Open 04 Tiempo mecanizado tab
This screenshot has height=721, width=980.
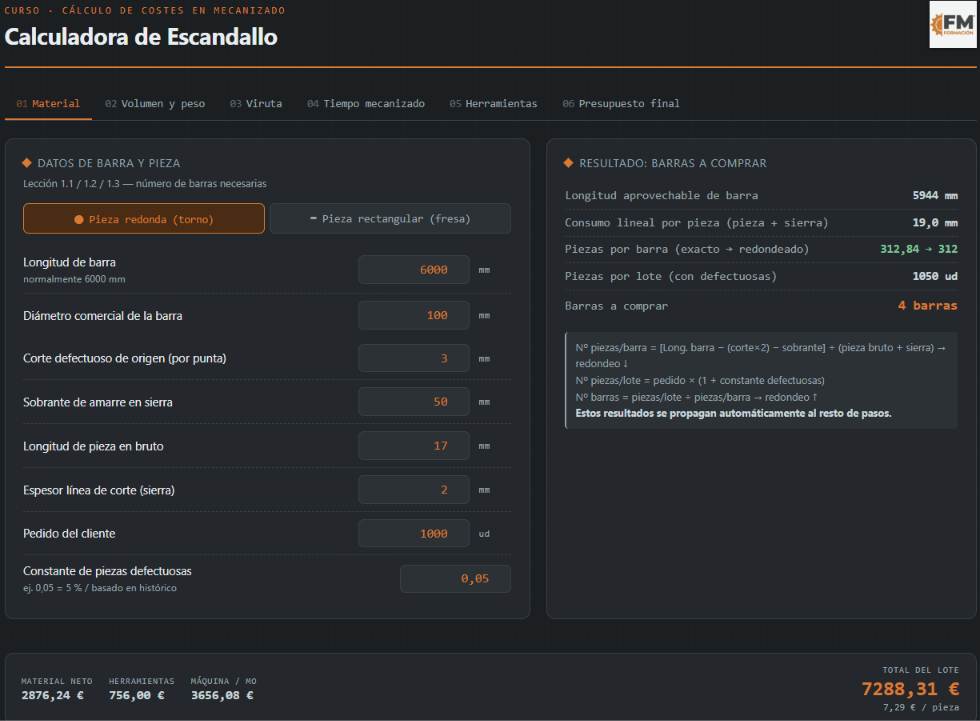click(366, 104)
